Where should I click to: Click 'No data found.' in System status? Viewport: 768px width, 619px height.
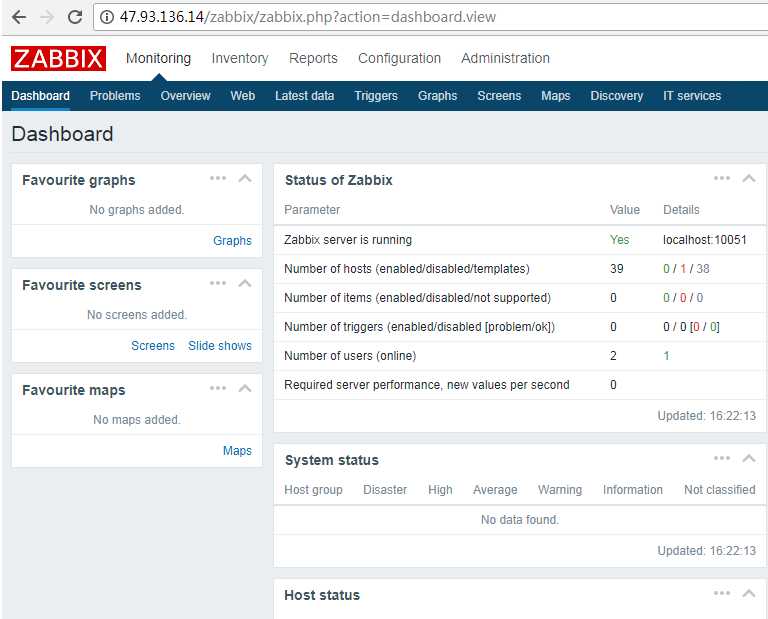coord(520,520)
